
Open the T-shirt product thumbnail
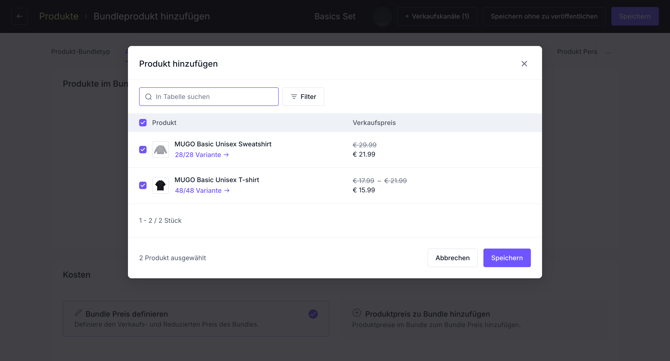click(x=160, y=185)
